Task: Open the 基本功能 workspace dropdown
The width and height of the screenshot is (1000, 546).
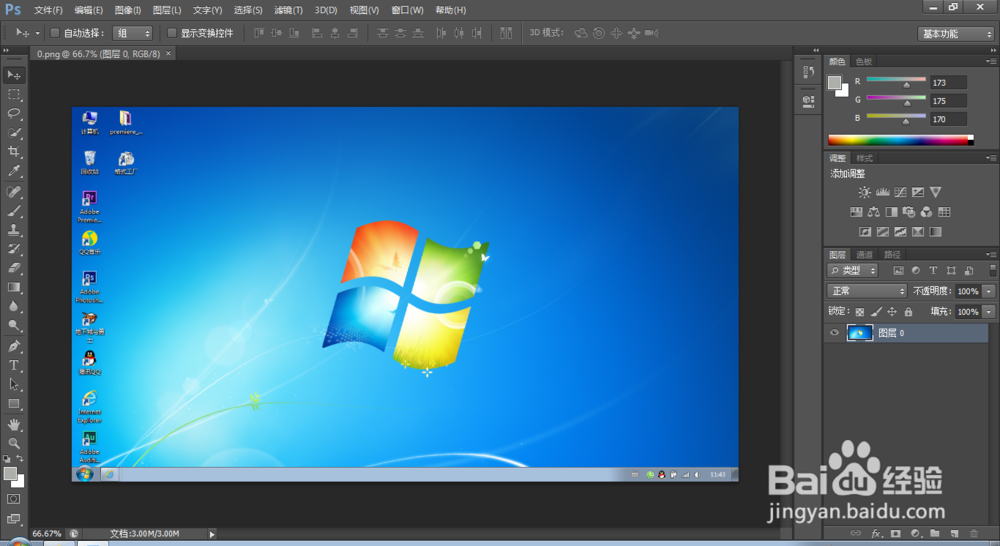Action: pyautogui.click(x=957, y=34)
